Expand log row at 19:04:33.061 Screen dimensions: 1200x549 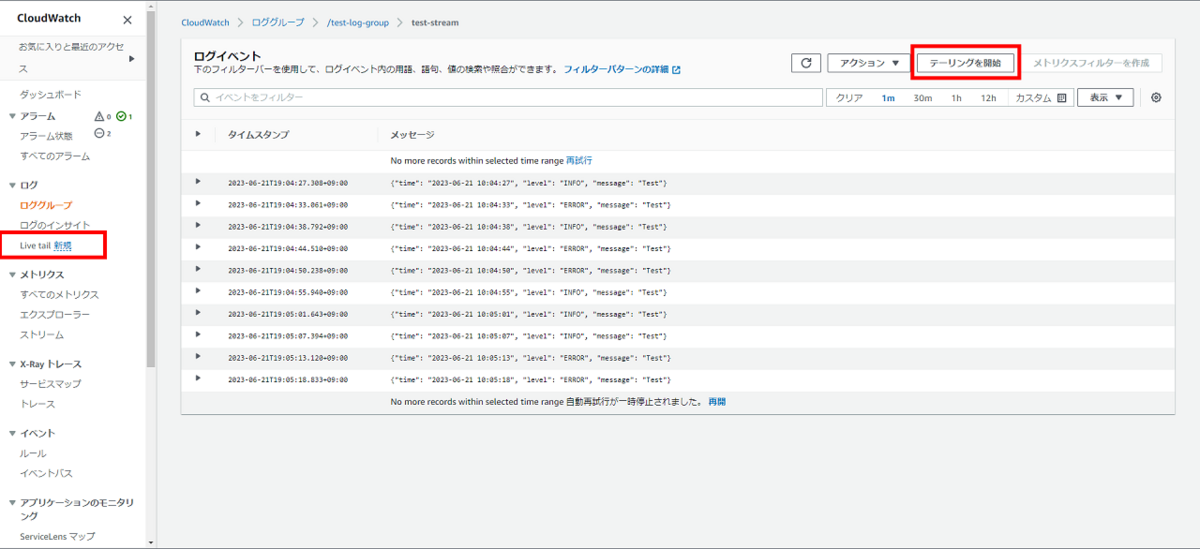[198, 204]
